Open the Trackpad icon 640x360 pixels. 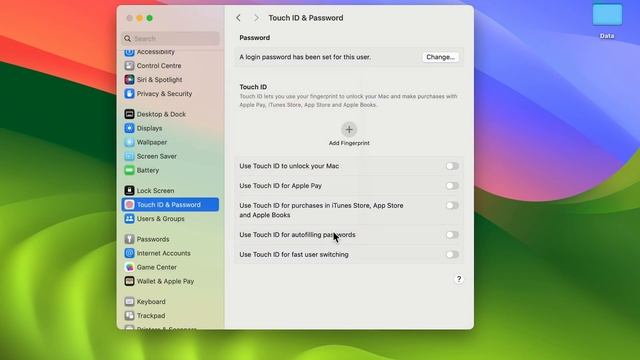point(129,316)
